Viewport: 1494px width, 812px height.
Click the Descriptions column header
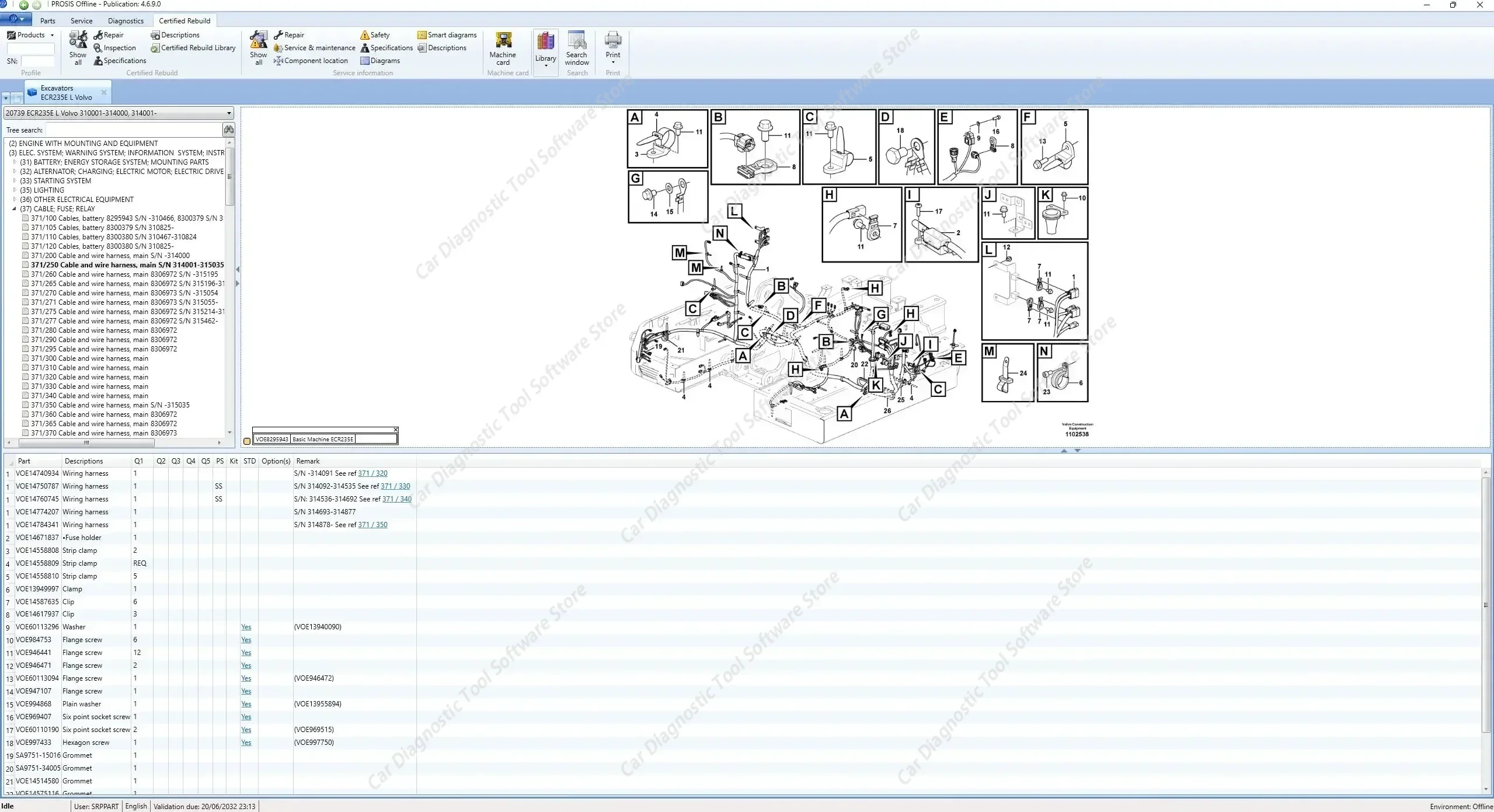pyautogui.click(x=83, y=461)
